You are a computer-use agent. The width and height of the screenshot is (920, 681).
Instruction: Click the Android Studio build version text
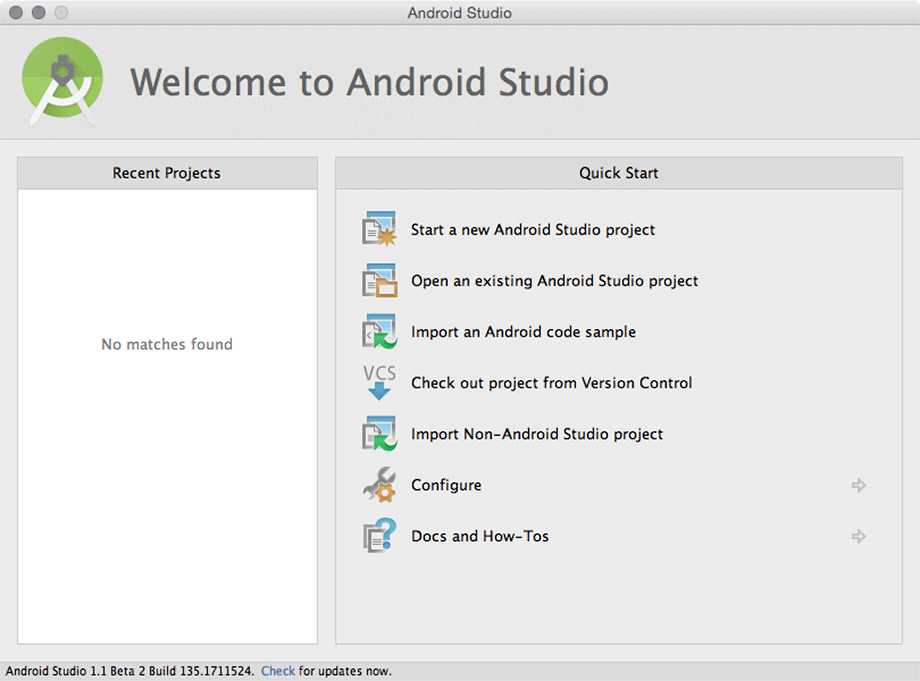coord(130,671)
